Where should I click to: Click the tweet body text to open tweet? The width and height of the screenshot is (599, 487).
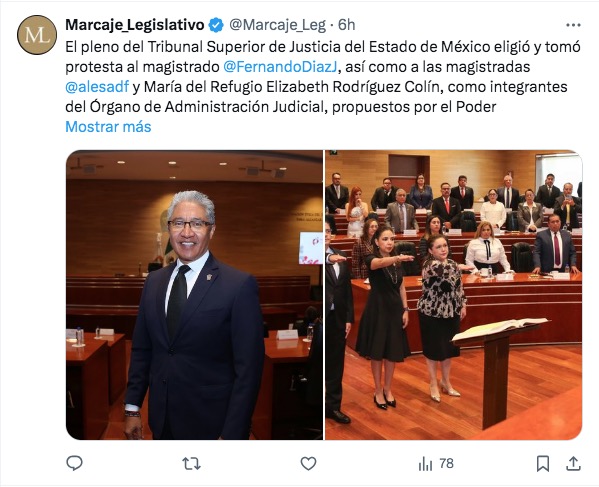tap(323, 77)
